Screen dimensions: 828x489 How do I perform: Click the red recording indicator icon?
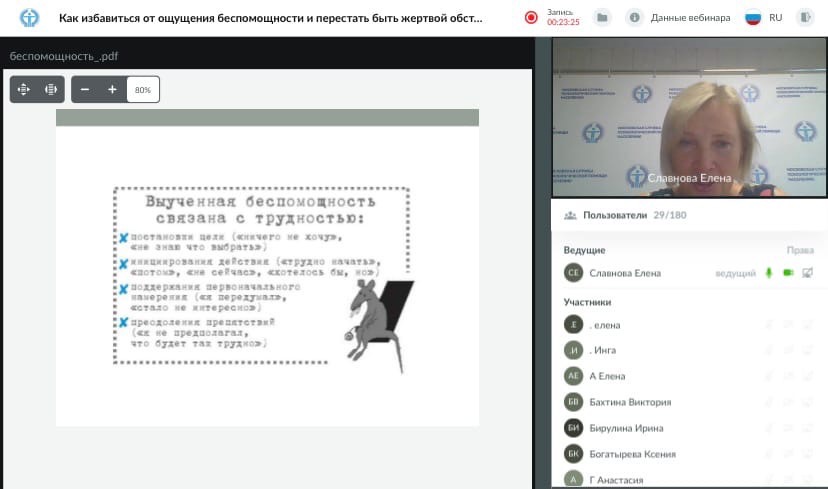531,17
